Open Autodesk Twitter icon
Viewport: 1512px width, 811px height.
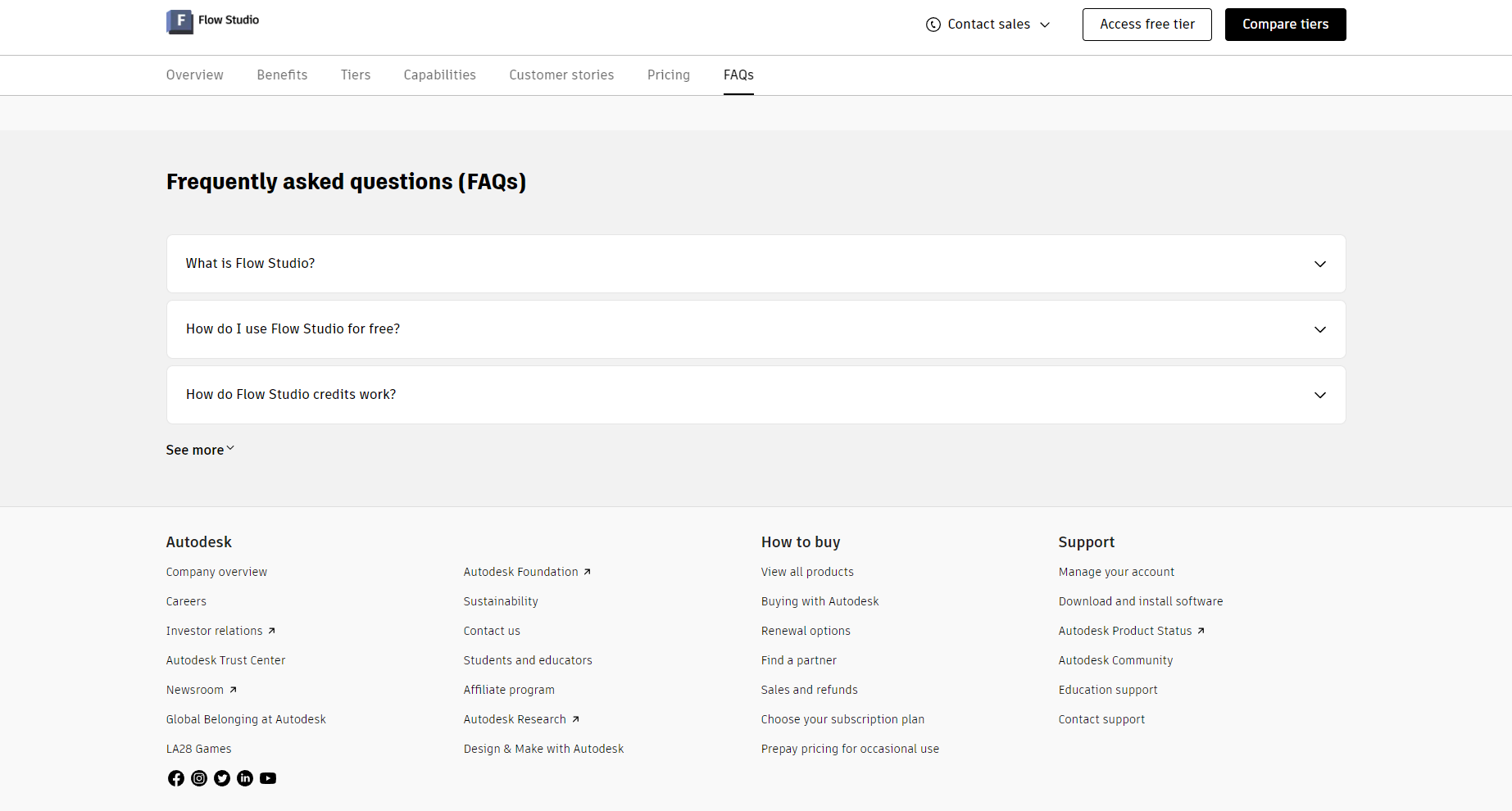pyautogui.click(x=222, y=778)
